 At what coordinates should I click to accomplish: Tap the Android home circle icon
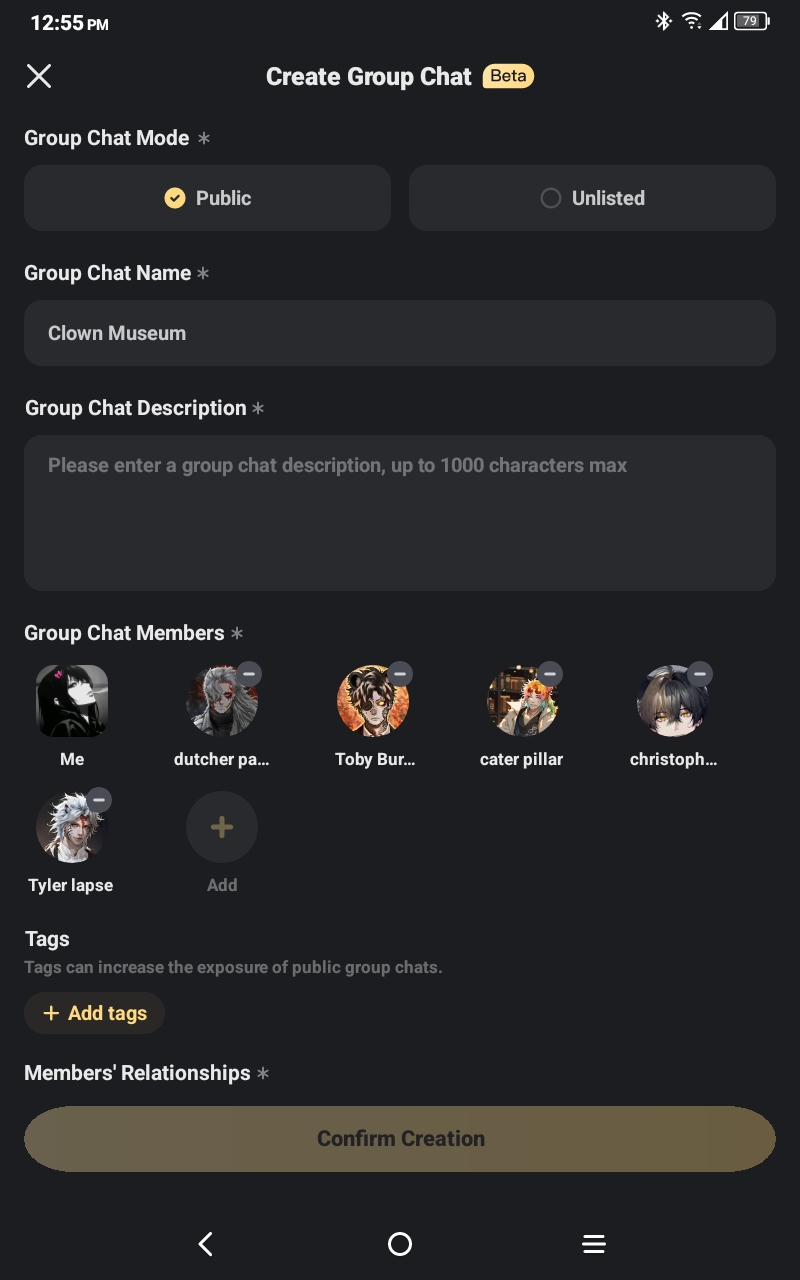[x=400, y=1243]
